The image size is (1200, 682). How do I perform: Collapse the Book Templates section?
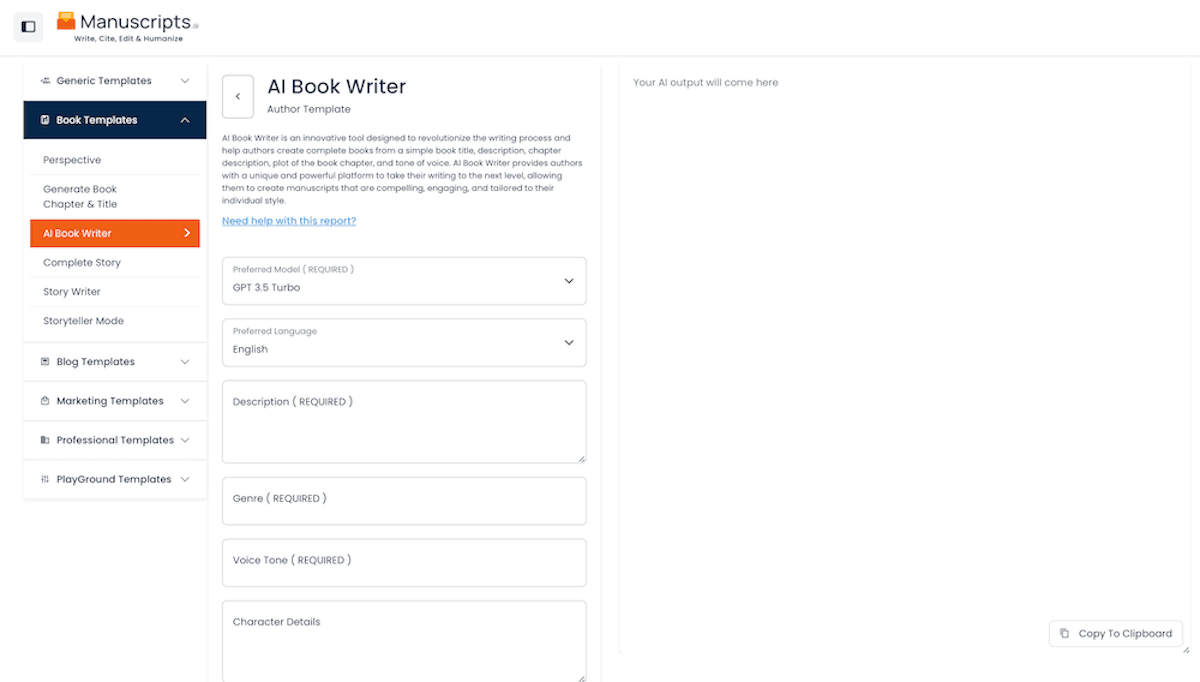click(185, 120)
